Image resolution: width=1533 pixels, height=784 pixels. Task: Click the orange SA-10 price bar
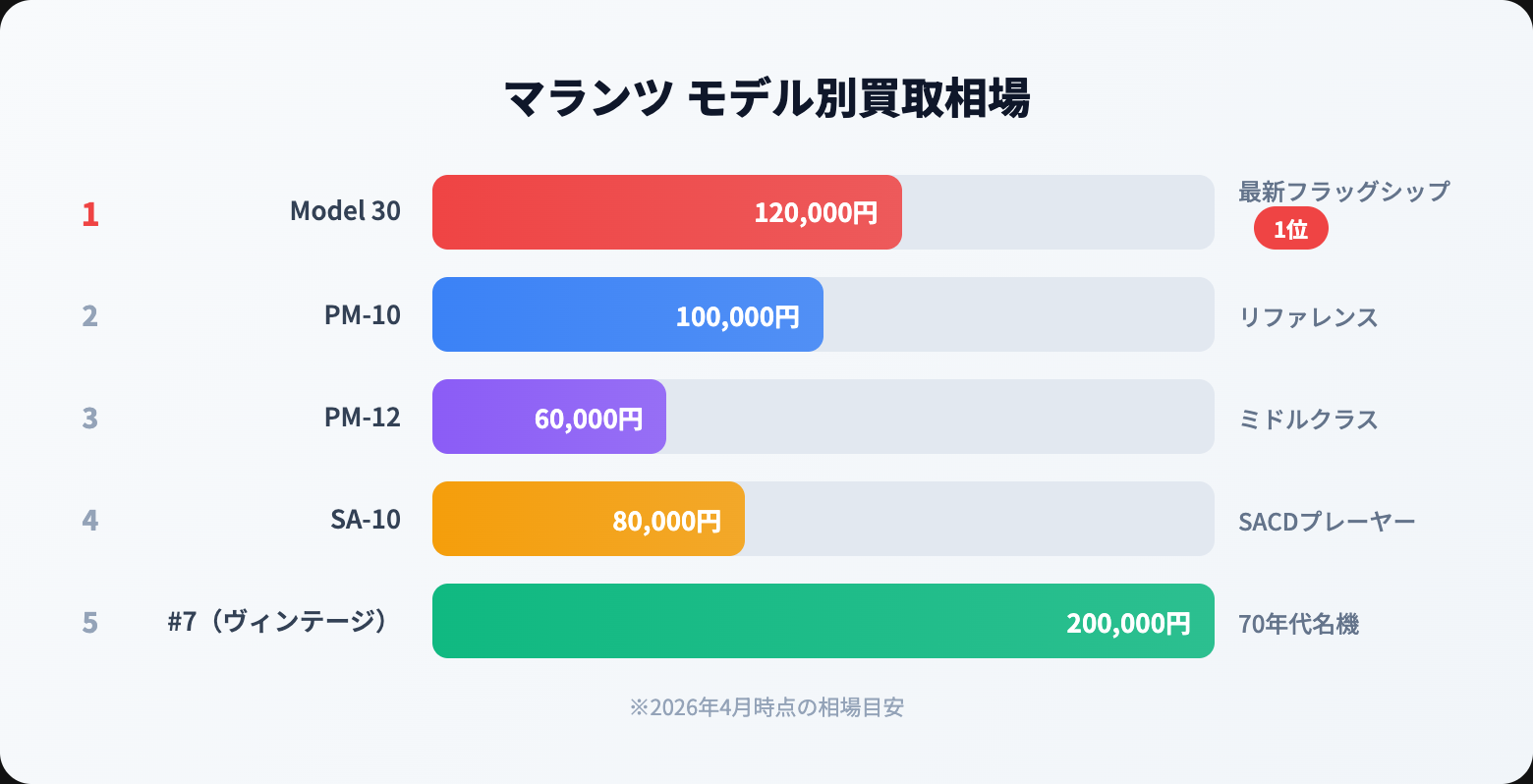point(588,519)
